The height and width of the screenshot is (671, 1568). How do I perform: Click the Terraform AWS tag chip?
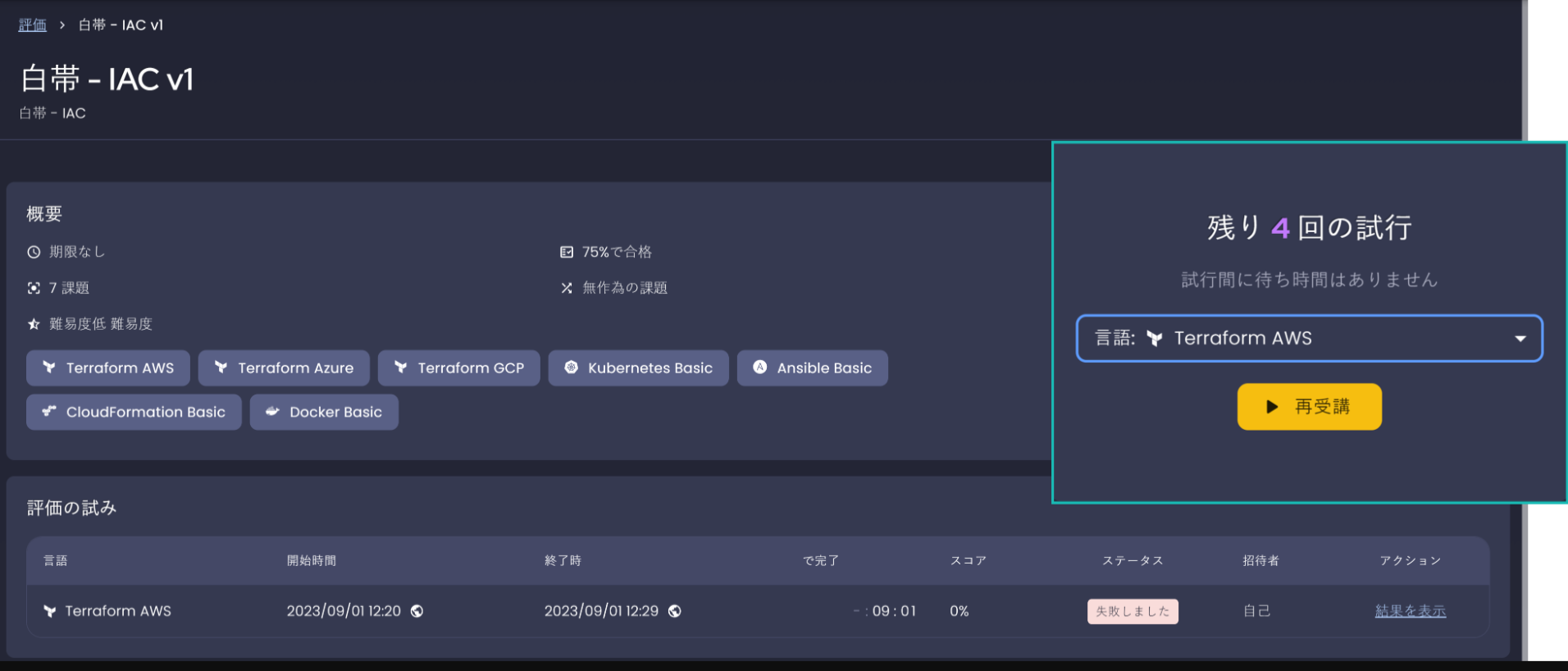[x=108, y=368]
